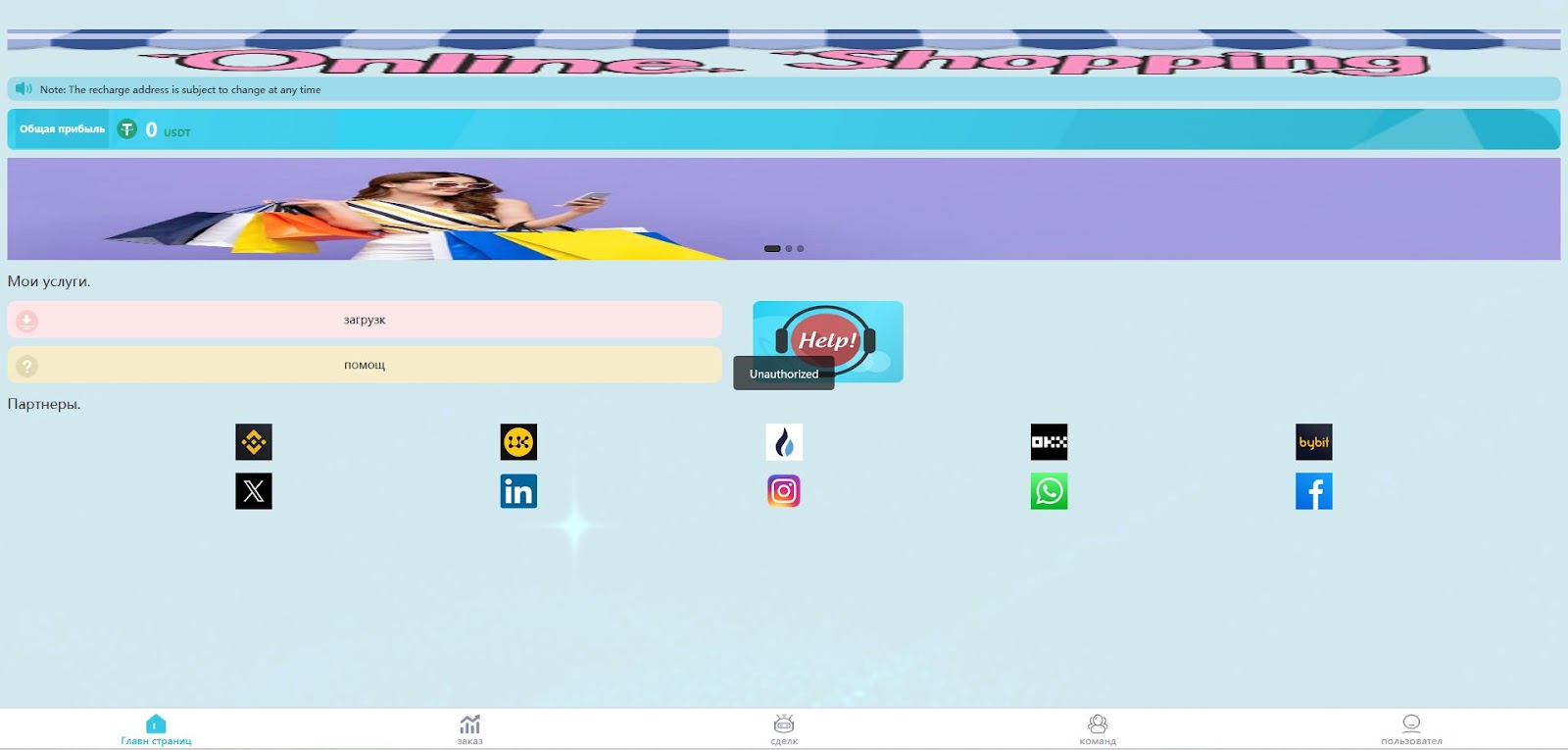Click the speaker announcement icon

pyautogui.click(x=24, y=89)
